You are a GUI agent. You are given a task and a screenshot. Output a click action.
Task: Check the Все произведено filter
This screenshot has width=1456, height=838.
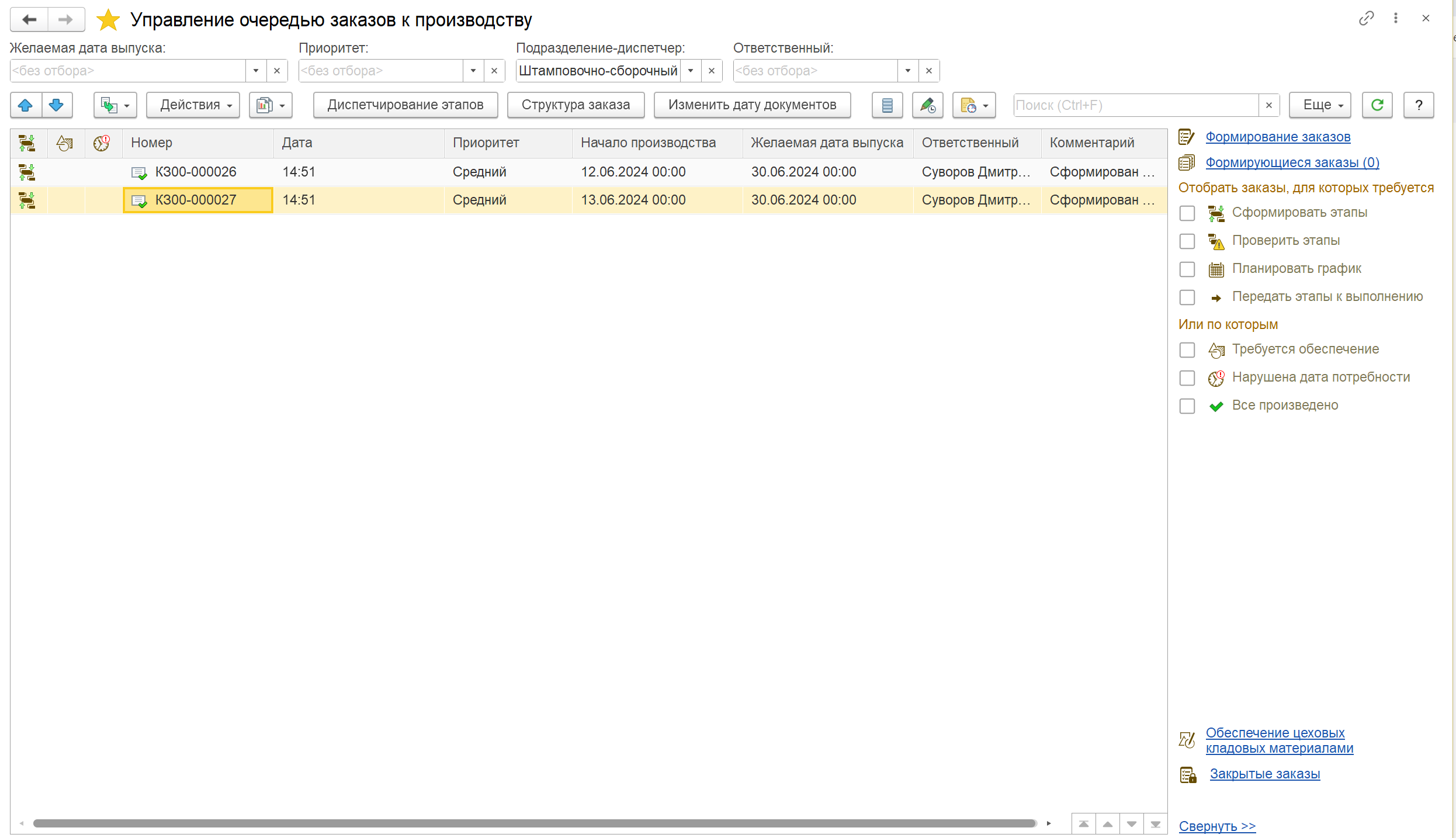pyautogui.click(x=1187, y=406)
